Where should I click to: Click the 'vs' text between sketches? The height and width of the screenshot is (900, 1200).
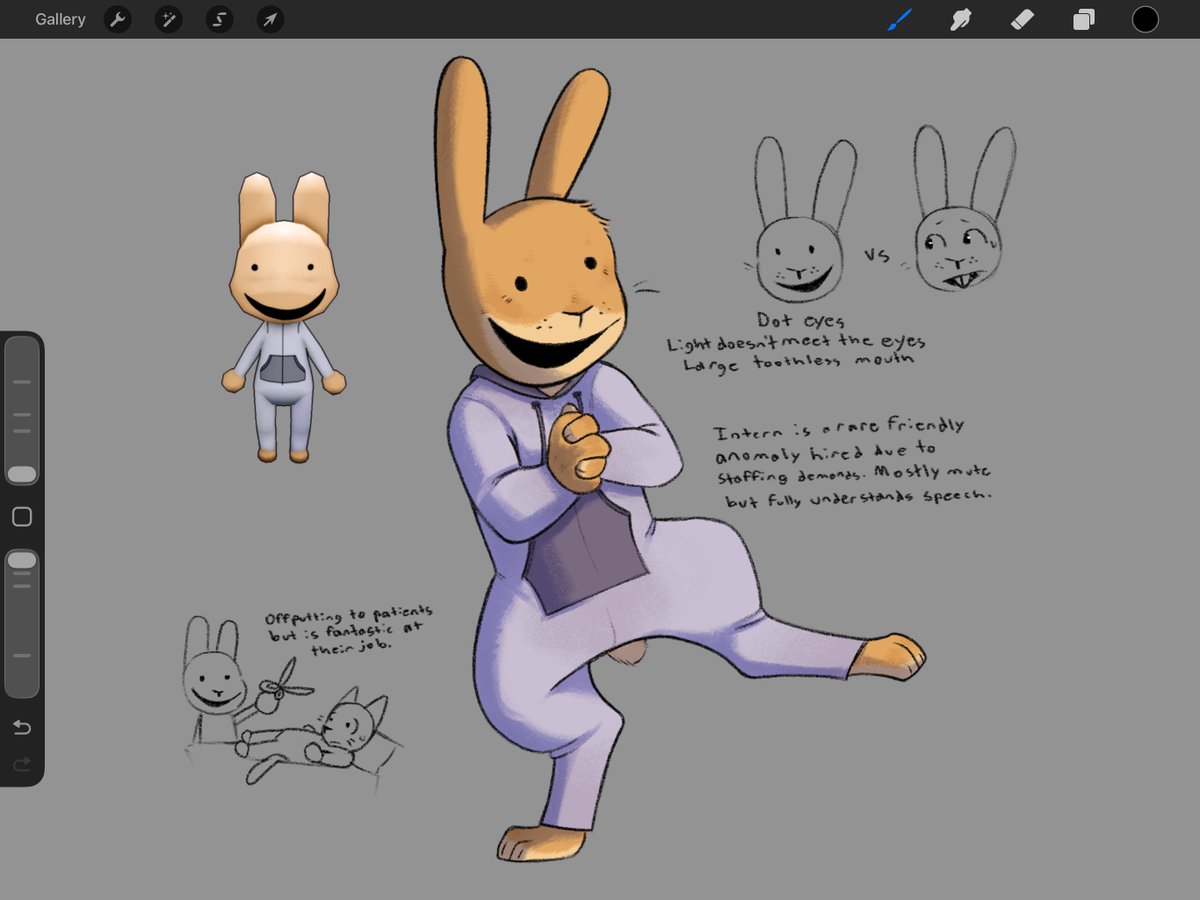[877, 255]
